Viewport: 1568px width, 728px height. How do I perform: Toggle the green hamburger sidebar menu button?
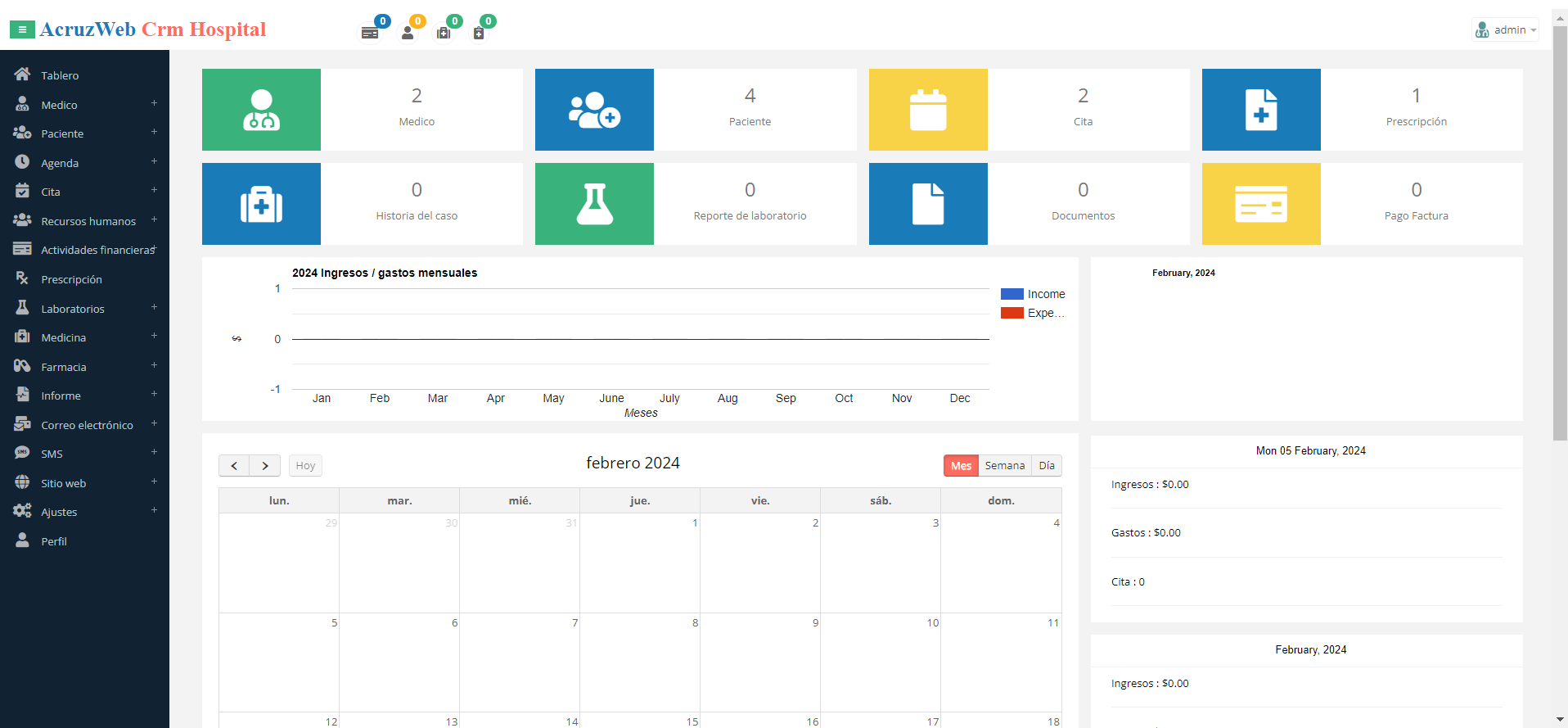pos(22,29)
